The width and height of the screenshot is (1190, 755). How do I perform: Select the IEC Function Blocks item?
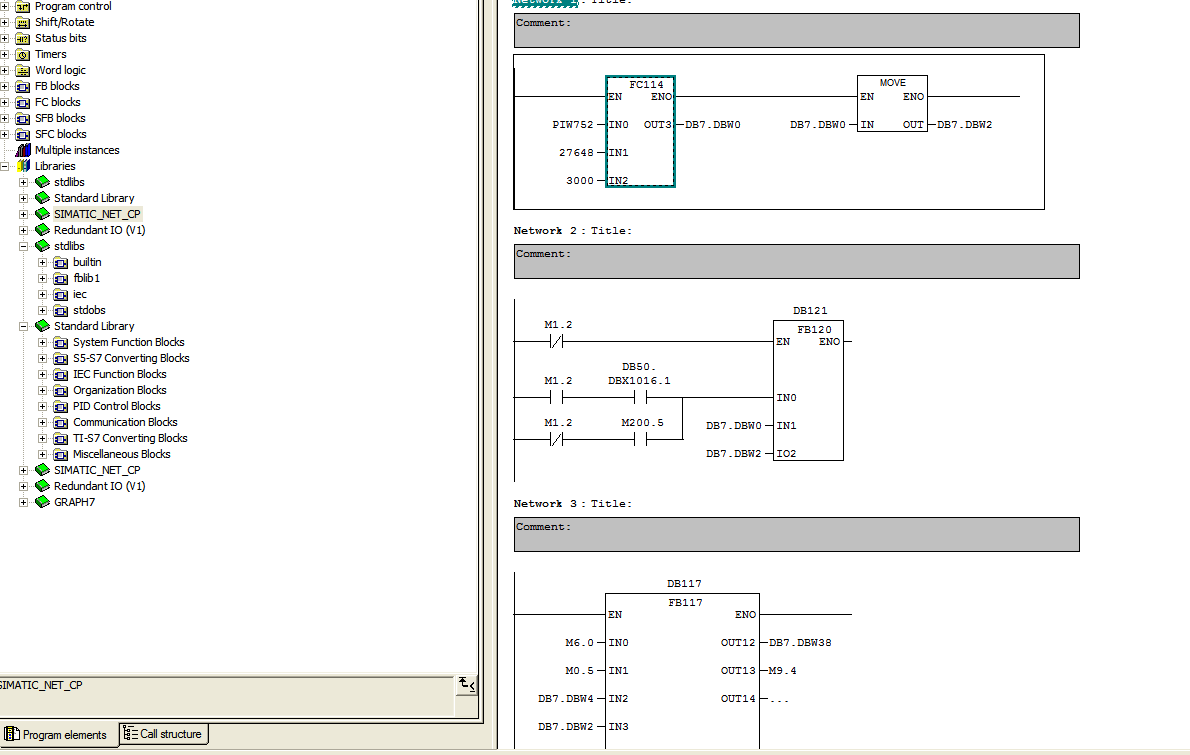click(x=120, y=374)
